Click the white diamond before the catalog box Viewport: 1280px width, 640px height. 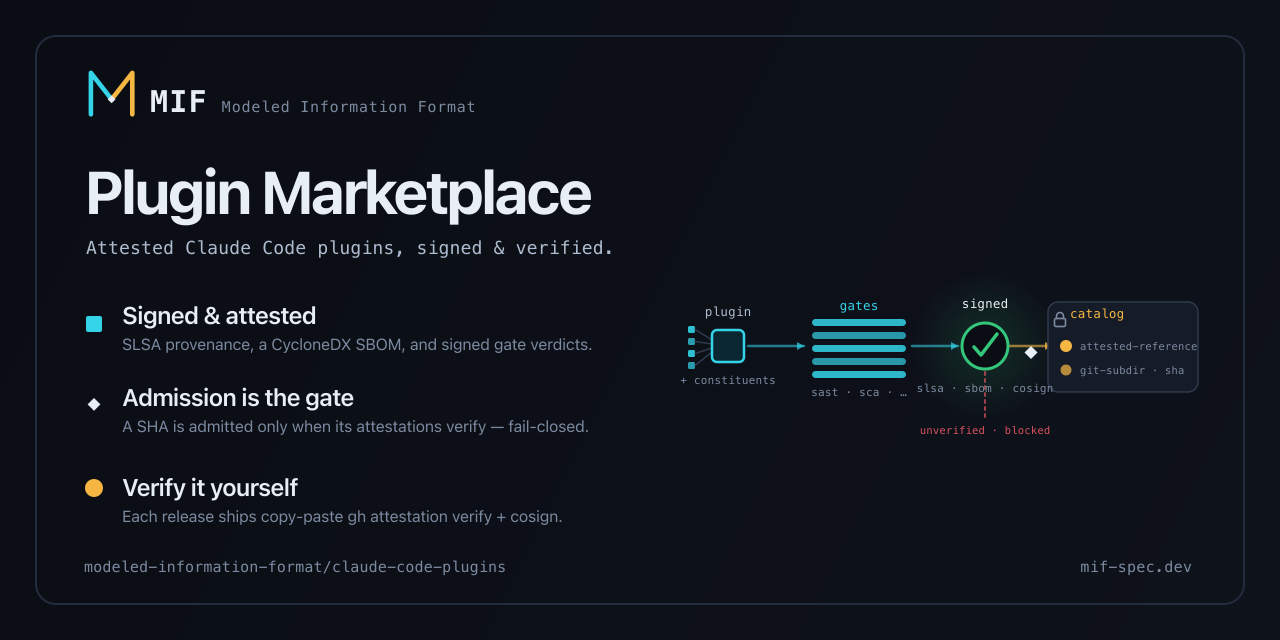click(1031, 352)
